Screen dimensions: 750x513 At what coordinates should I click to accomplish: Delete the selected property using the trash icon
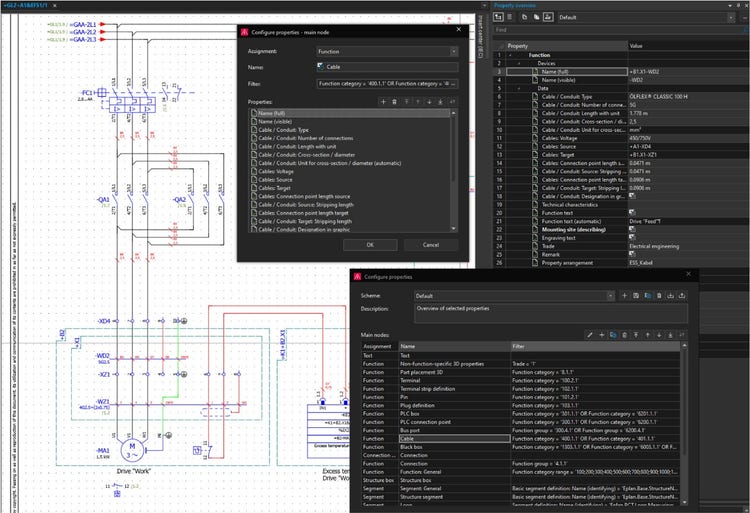(x=396, y=102)
